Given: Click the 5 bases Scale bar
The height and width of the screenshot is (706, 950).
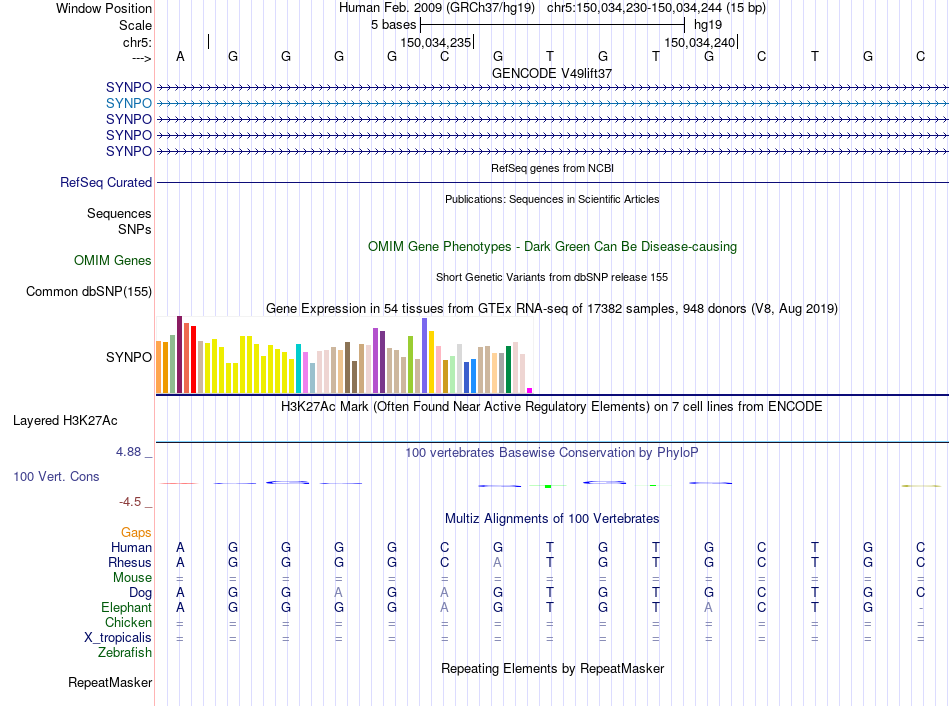Looking at the screenshot, I should pyautogui.click(x=552, y=25).
